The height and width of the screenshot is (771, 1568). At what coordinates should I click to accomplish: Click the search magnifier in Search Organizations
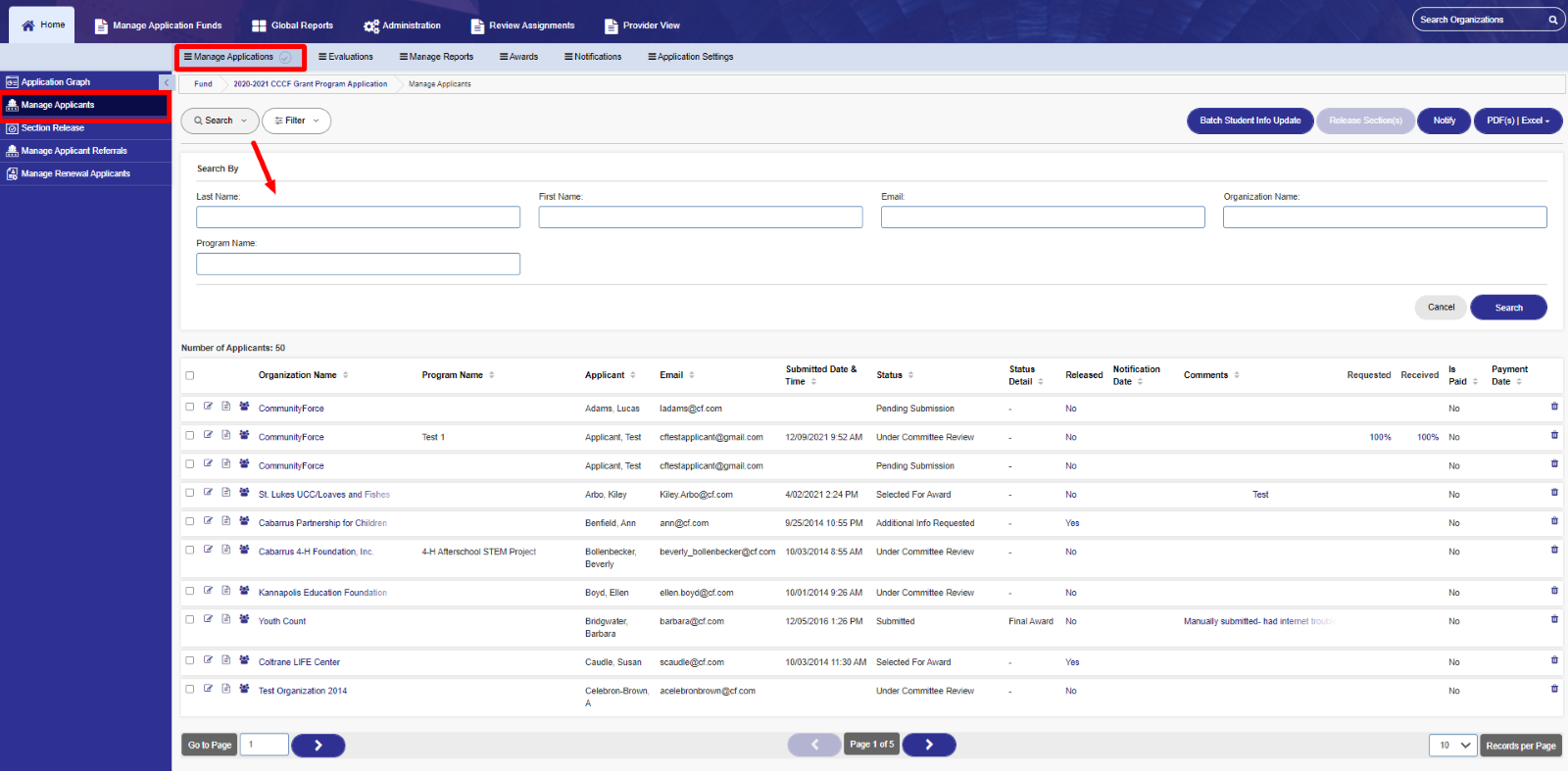point(1552,20)
